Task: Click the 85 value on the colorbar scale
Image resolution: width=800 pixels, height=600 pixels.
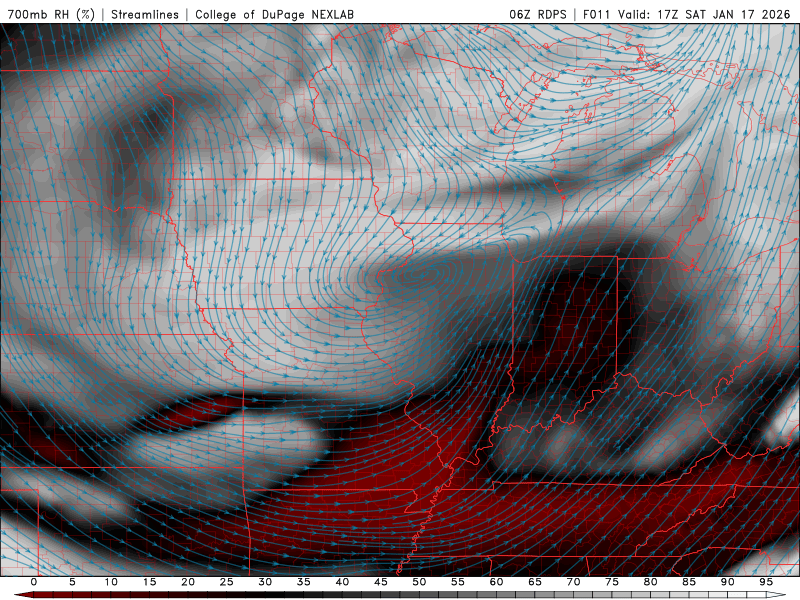Action: click(x=689, y=582)
